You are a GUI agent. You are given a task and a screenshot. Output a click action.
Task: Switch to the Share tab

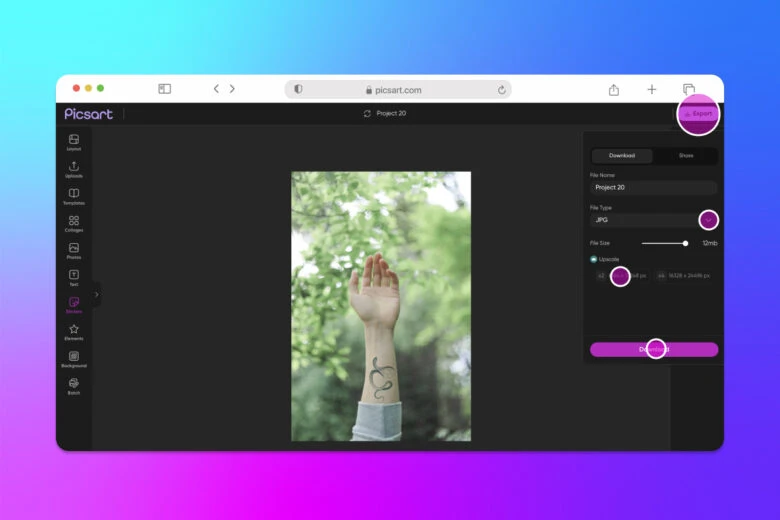click(685, 156)
